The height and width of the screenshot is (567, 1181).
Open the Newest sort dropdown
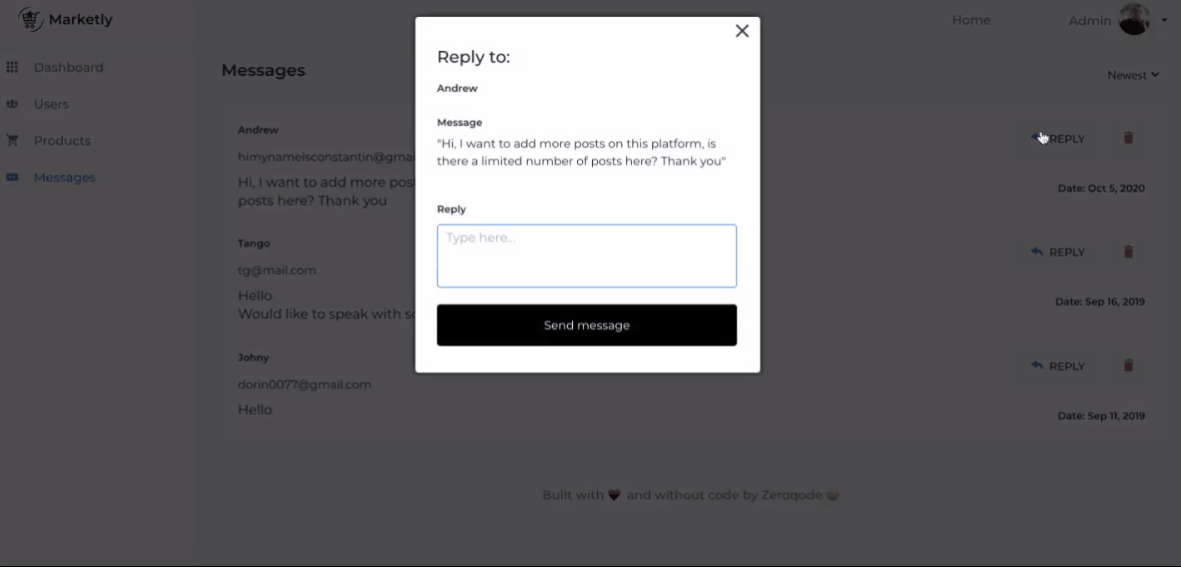coord(1132,75)
